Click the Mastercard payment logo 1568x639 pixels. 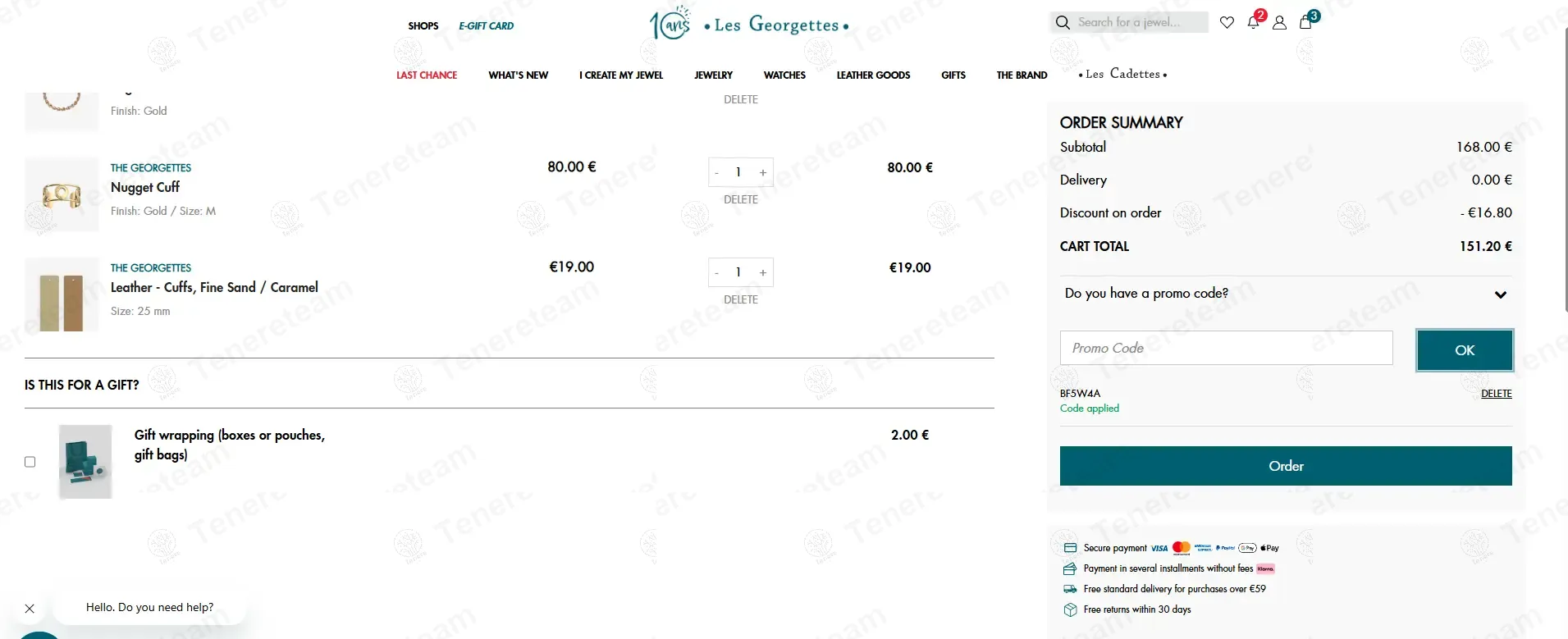coord(1182,547)
